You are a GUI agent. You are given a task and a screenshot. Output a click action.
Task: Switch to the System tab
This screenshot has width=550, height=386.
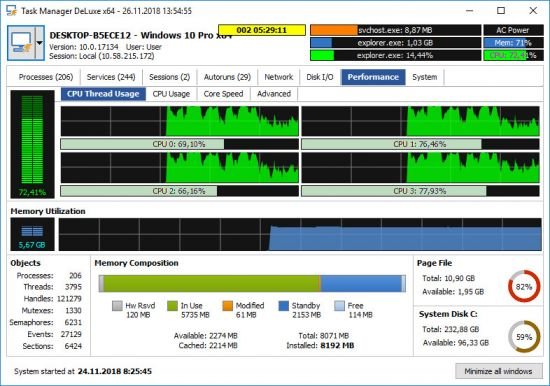(x=425, y=77)
